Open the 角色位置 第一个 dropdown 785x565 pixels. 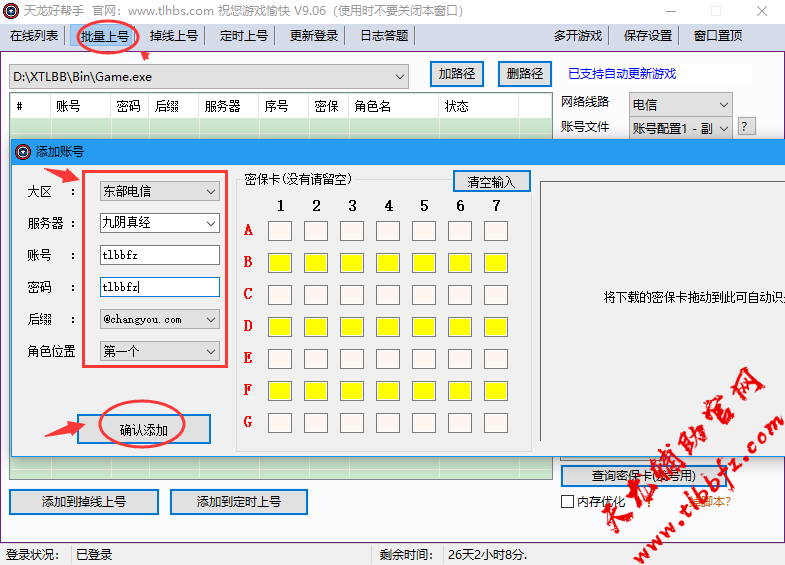pos(160,351)
